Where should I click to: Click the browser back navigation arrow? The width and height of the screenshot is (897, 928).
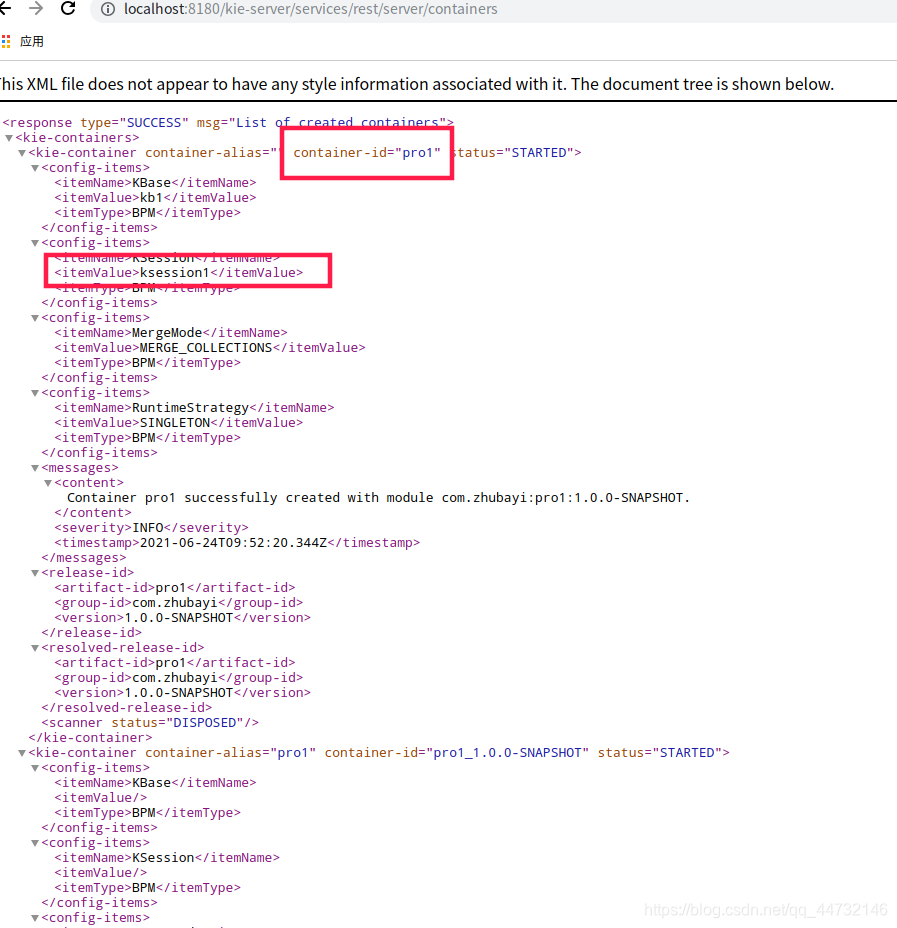10,10
